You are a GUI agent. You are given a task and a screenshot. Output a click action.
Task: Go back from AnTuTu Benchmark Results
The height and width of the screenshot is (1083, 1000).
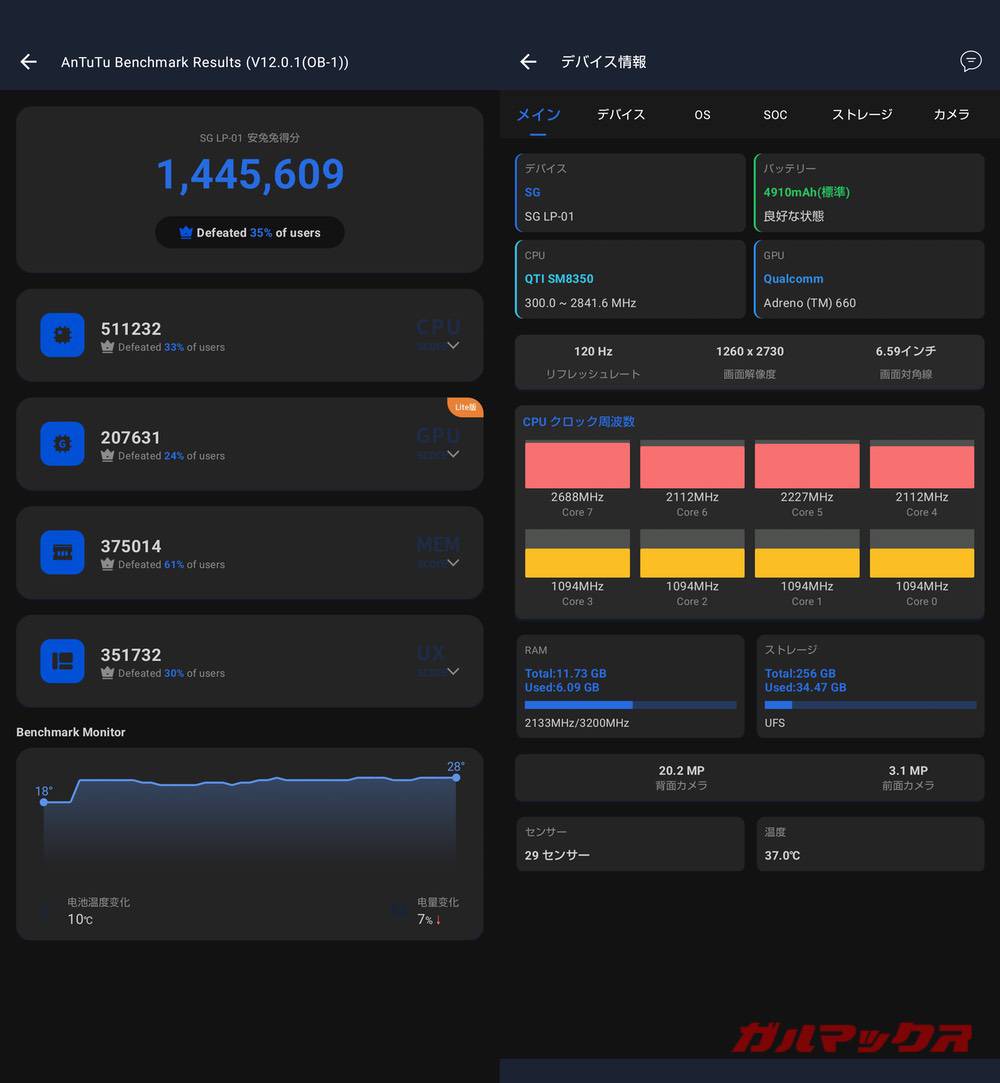pos(28,62)
